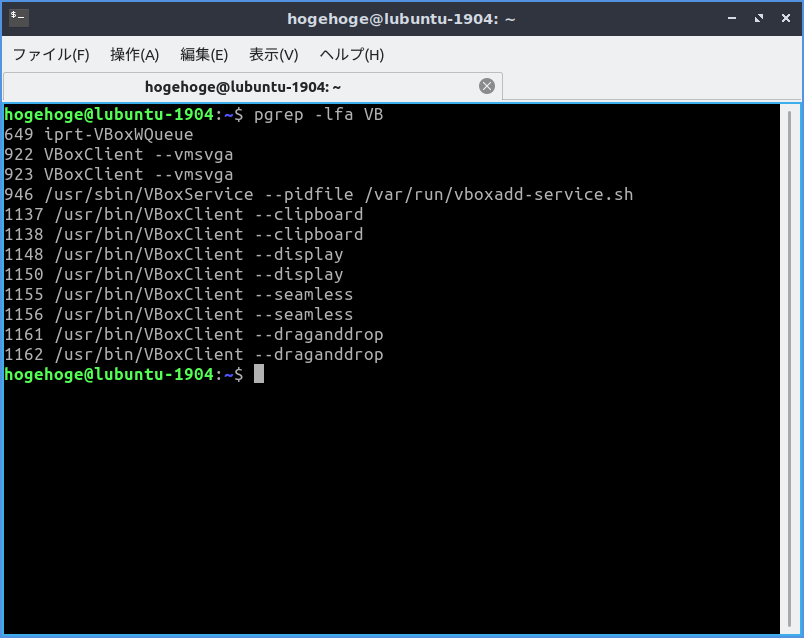Viewport: 804px width, 638px height.
Task: Click the terminal icon in title bar
Action: pos(19,17)
